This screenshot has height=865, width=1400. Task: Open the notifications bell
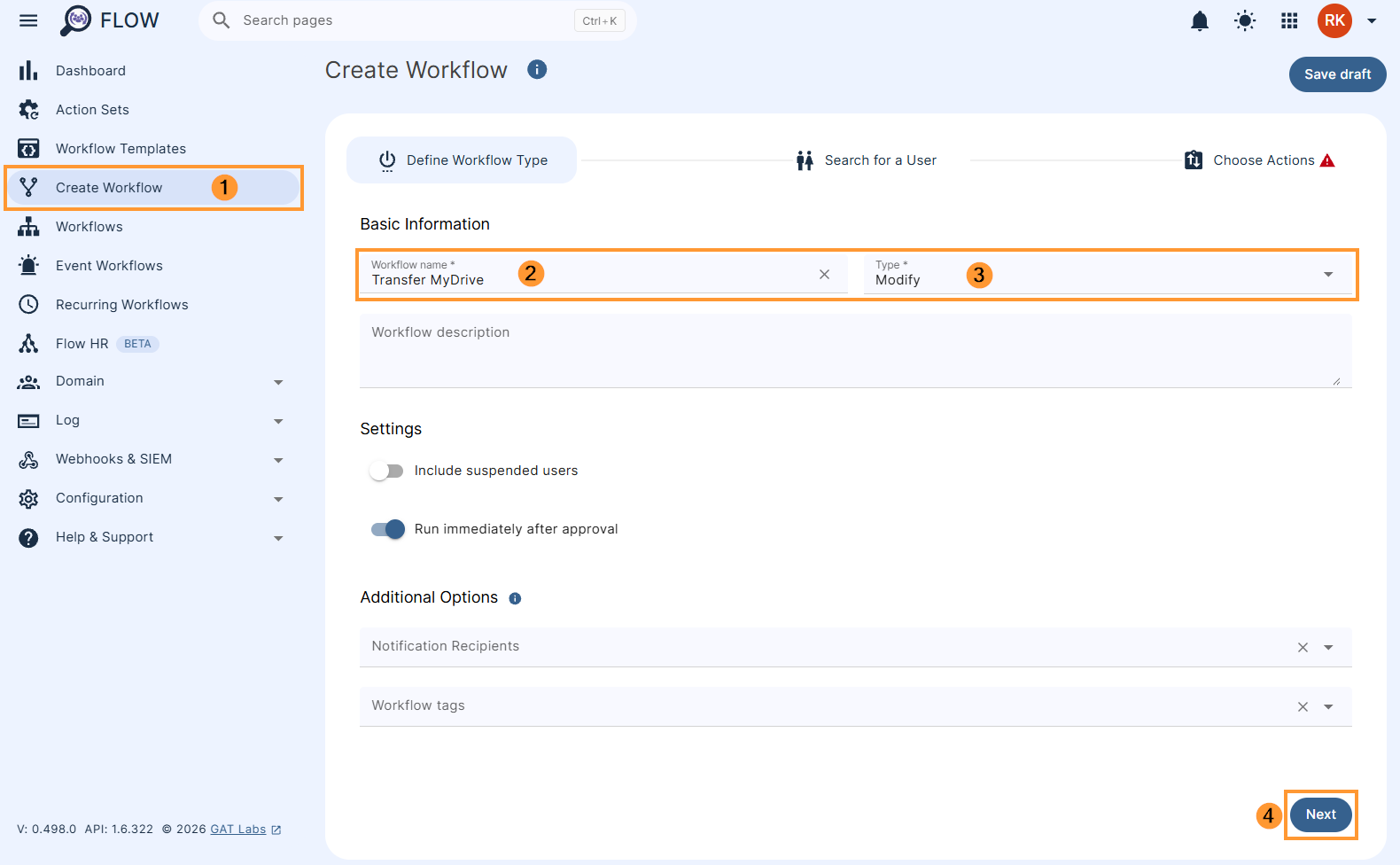[x=1200, y=20]
